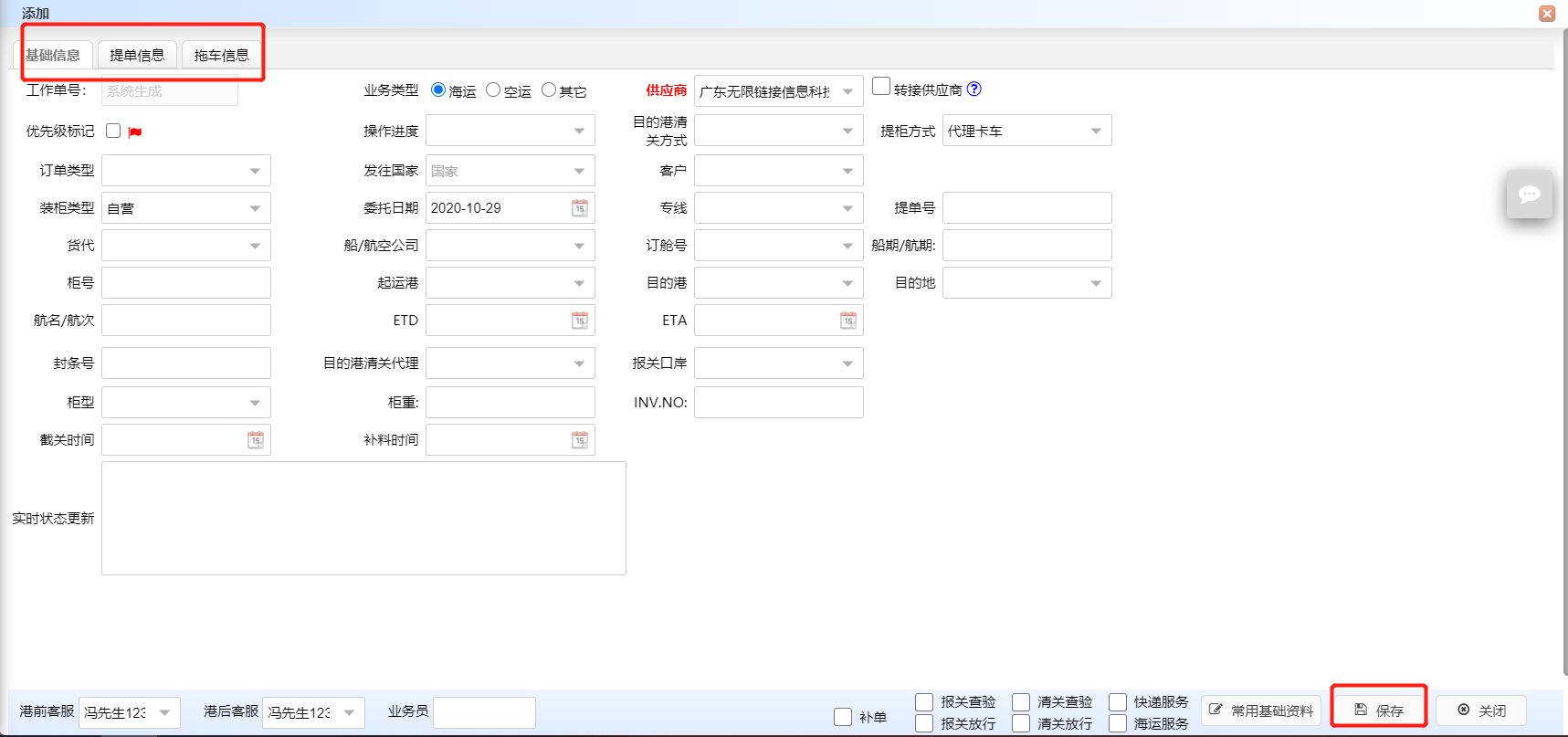This screenshot has height=737, width=1568.
Task: Focus the 封条号 input field
Action: tap(186, 363)
